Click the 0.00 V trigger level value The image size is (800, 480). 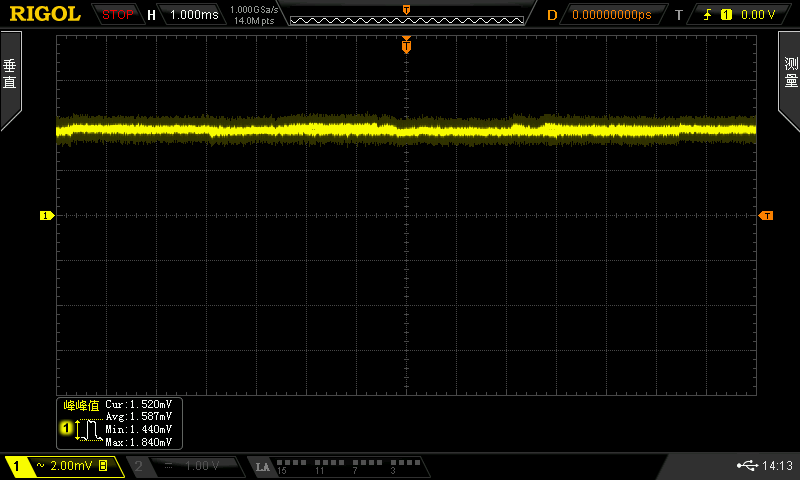tap(758, 15)
